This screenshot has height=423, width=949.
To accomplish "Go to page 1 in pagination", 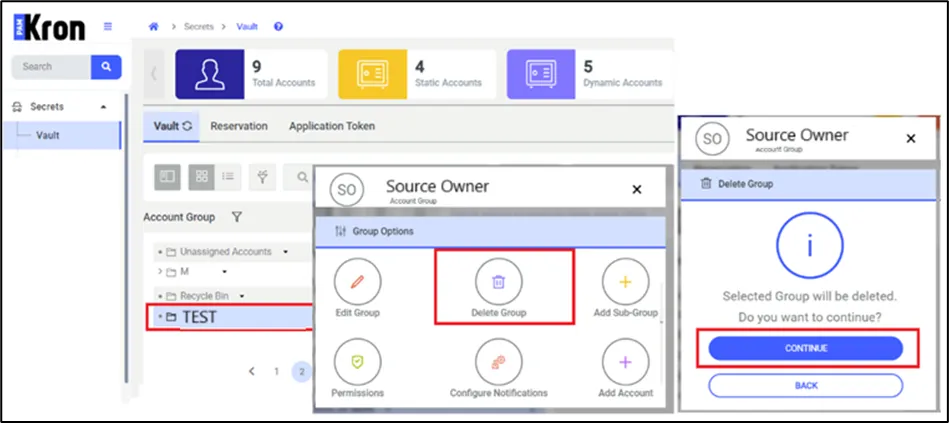I will click(x=276, y=372).
